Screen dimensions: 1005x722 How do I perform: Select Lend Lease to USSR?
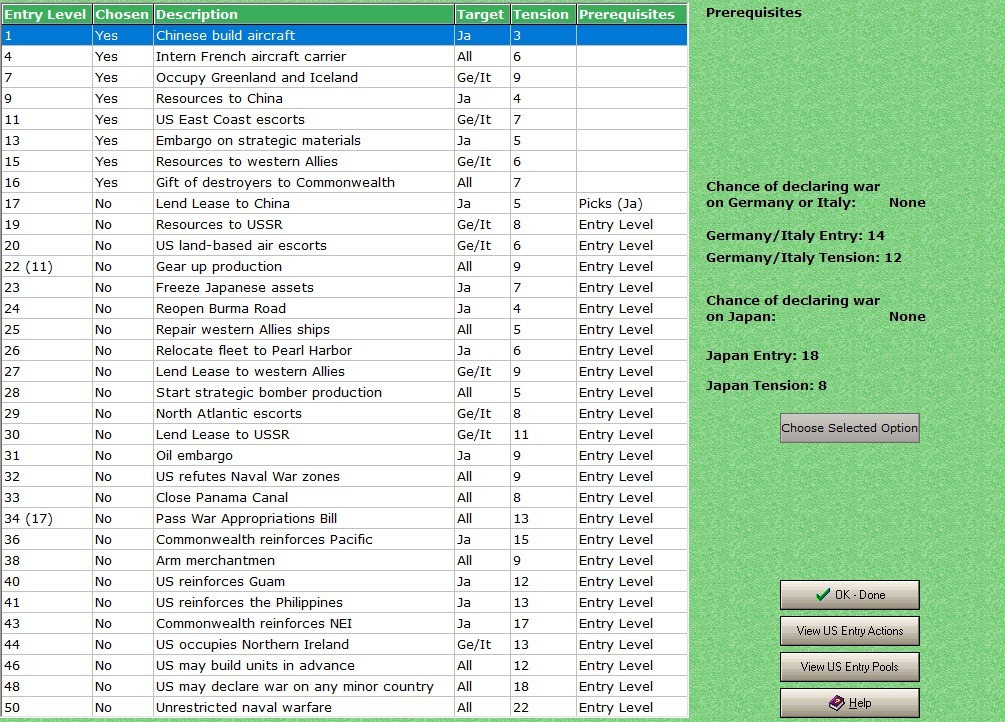(x=345, y=435)
